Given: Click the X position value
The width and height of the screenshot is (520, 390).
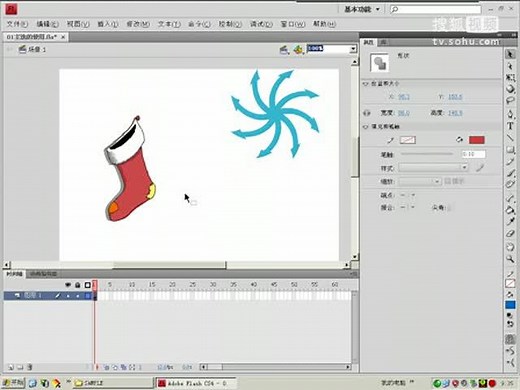Looking at the screenshot, I should point(404,97).
